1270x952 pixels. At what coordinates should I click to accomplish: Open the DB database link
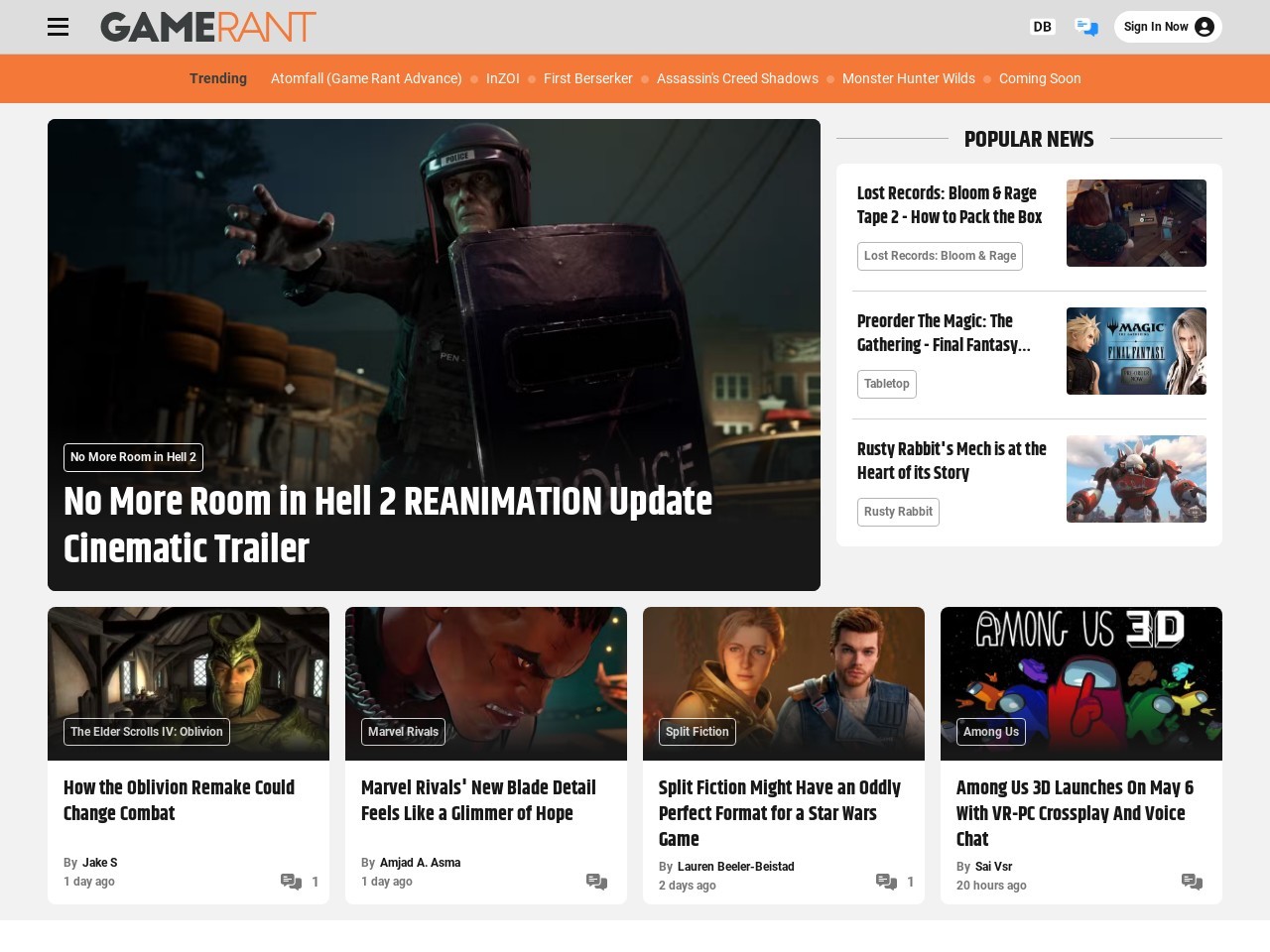[1042, 27]
